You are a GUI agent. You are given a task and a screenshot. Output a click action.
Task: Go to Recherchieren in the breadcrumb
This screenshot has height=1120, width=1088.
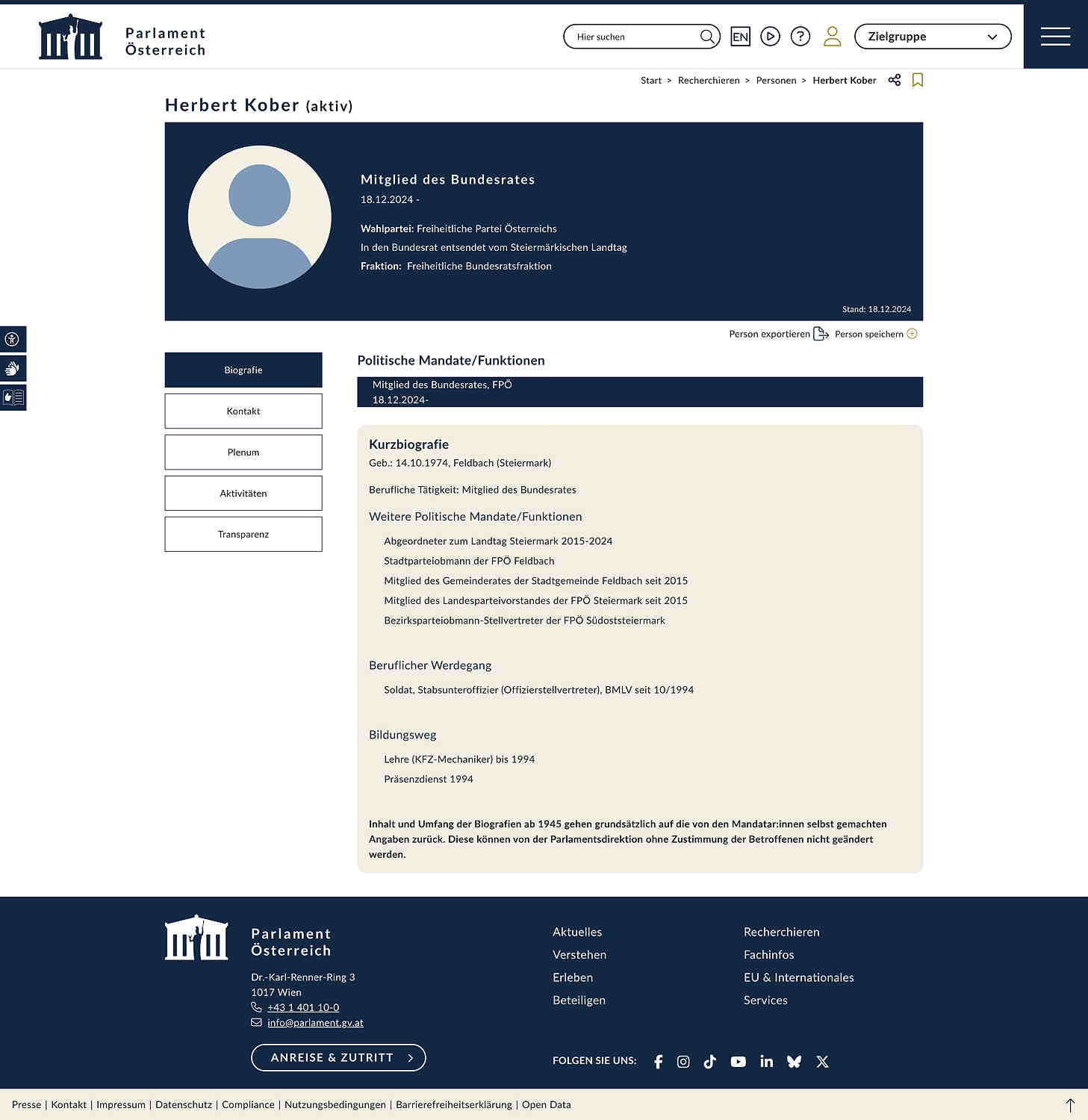pyautogui.click(x=709, y=81)
